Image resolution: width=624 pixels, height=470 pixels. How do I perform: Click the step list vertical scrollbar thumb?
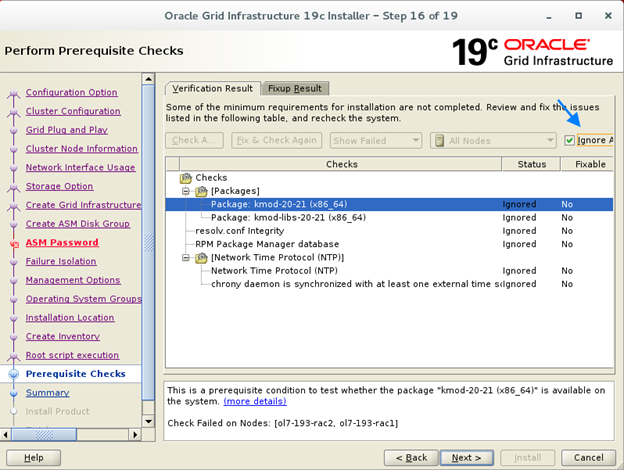pyautogui.click(x=148, y=243)
